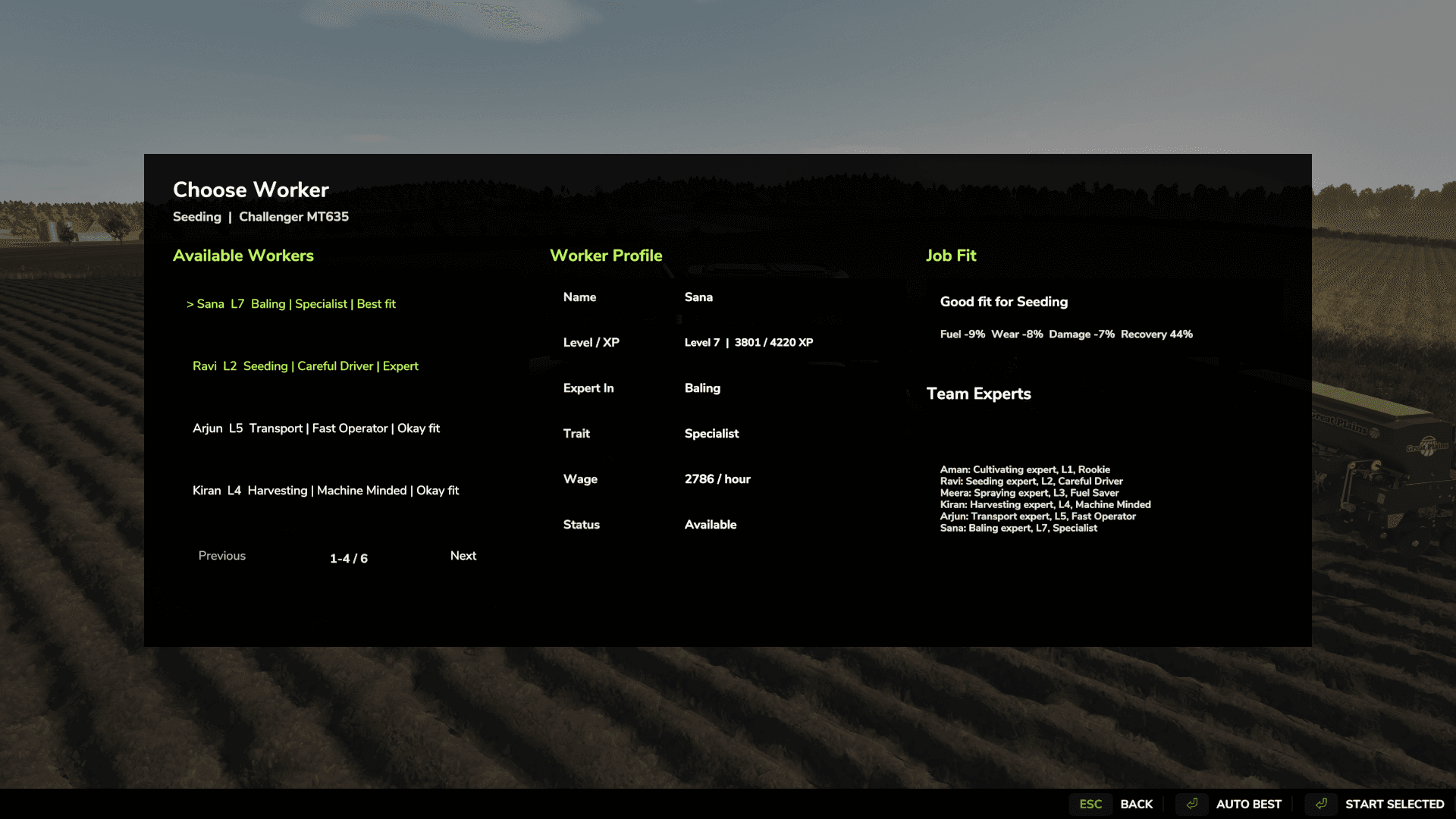The width and height of the screenshot is (1456, 819).
Task: Click the Level 7 XP value
Action: click(748, 343)
